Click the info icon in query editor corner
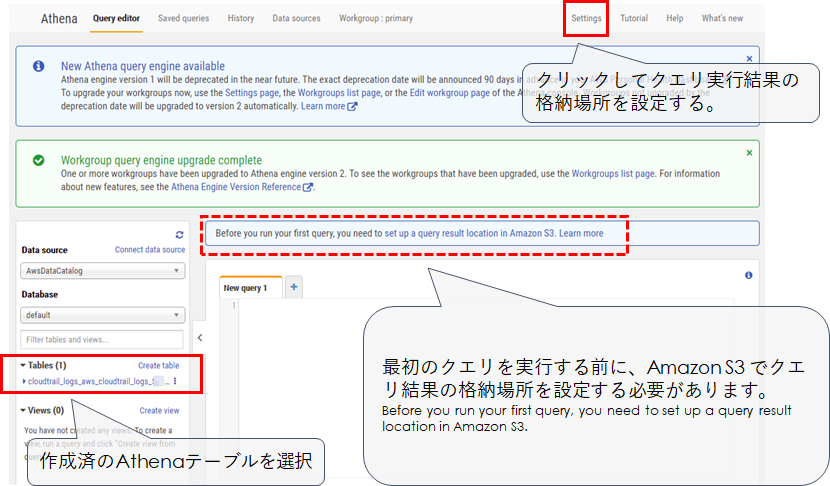 pyautogui.click(x=748, y=275)
